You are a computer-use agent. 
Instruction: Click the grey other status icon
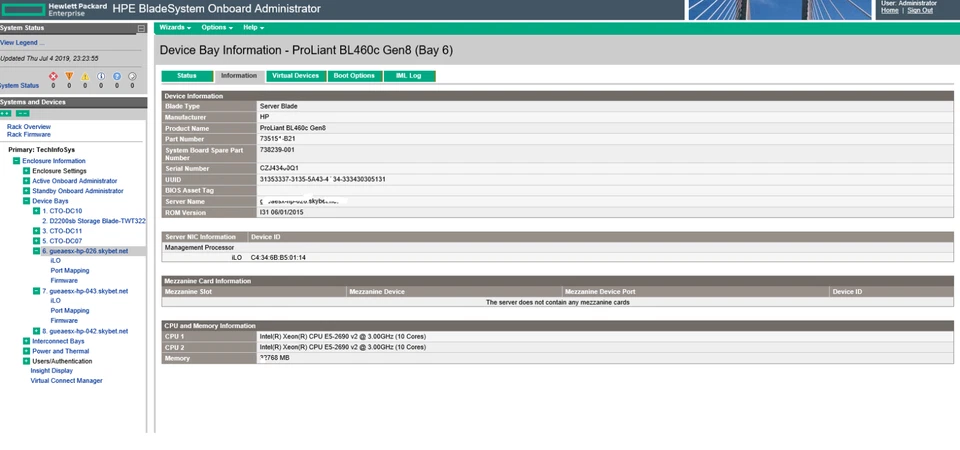click(132, 77)
